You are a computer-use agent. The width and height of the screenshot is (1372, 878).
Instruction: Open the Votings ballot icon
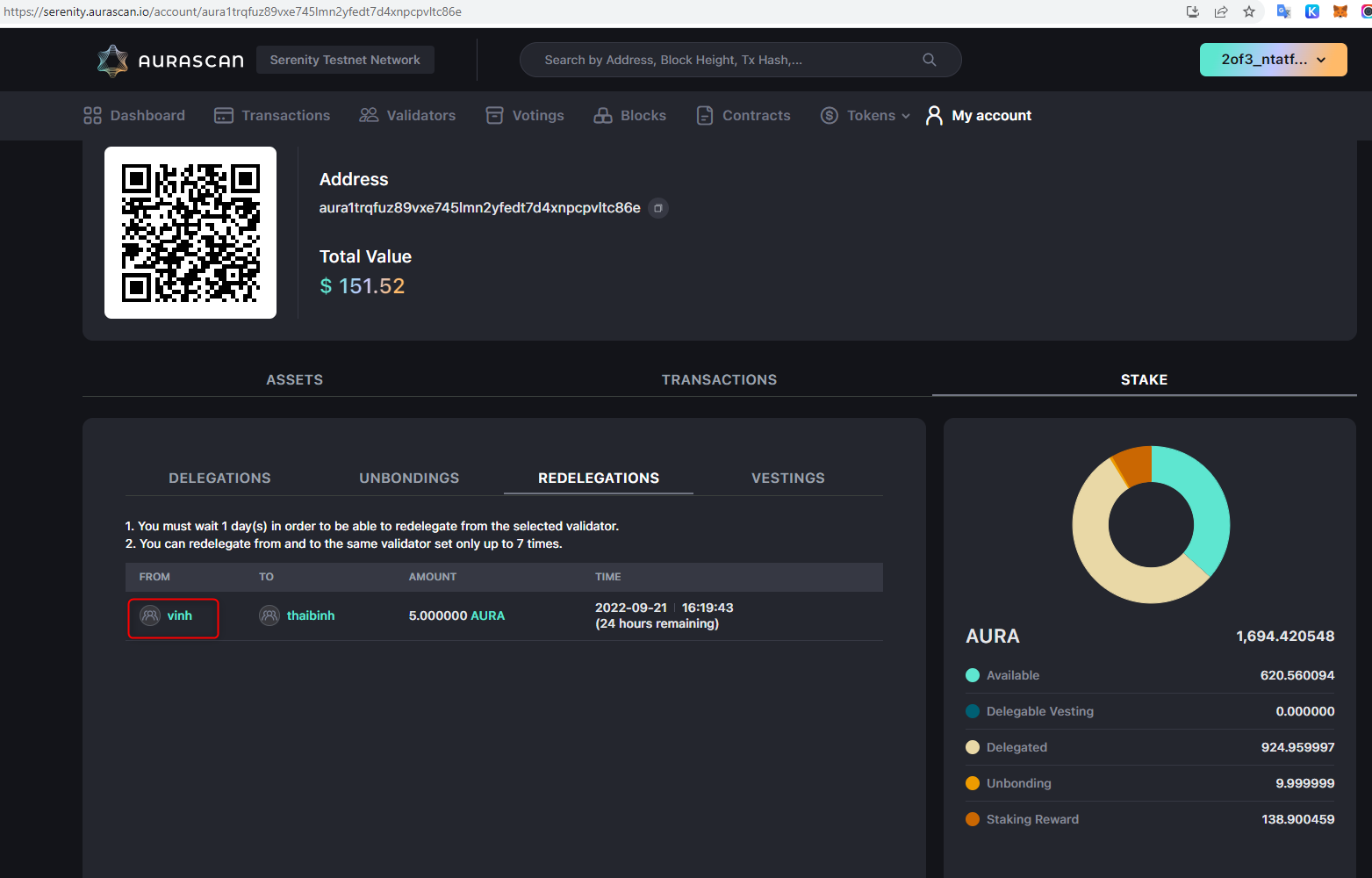tap(495, 115)
